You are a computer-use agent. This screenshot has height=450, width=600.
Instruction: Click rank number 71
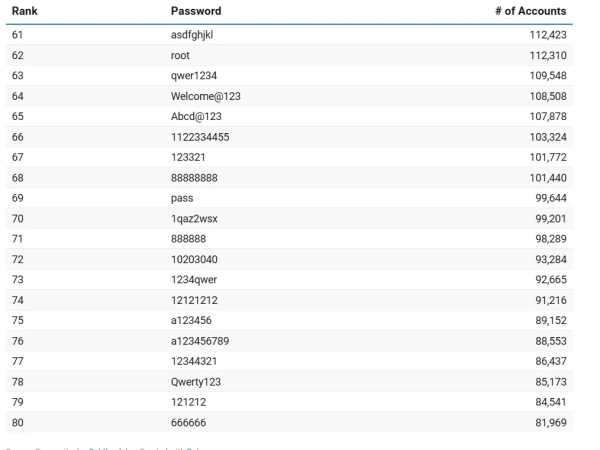tap(18, 238)
